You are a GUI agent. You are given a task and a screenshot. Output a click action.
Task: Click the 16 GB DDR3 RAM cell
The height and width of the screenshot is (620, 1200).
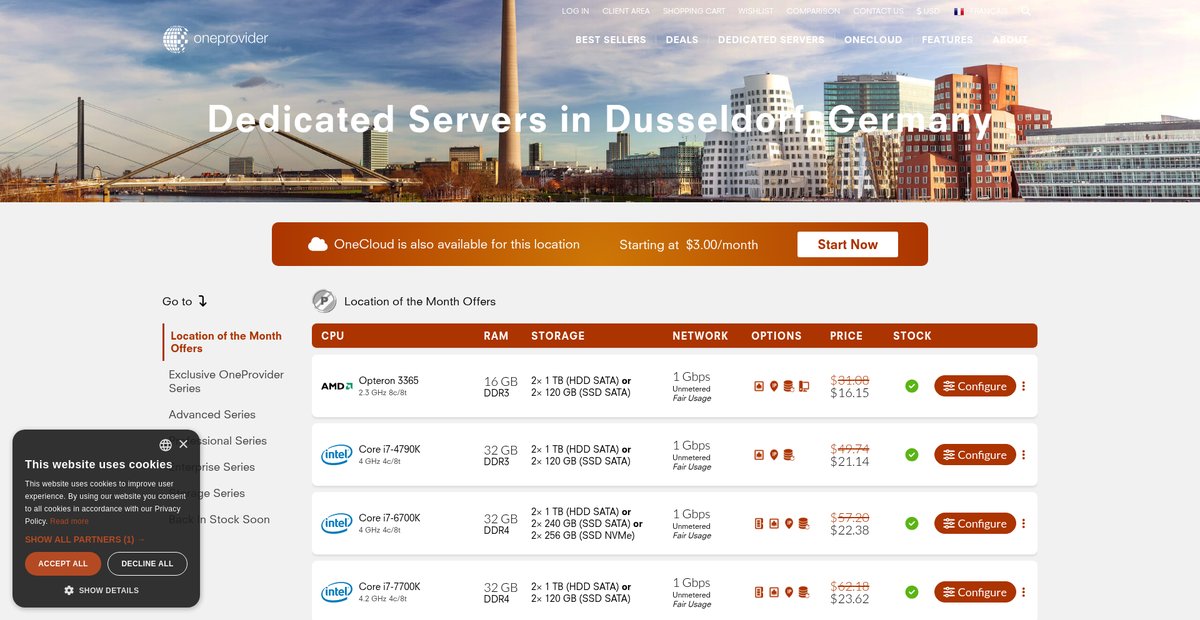pos(501,386)
